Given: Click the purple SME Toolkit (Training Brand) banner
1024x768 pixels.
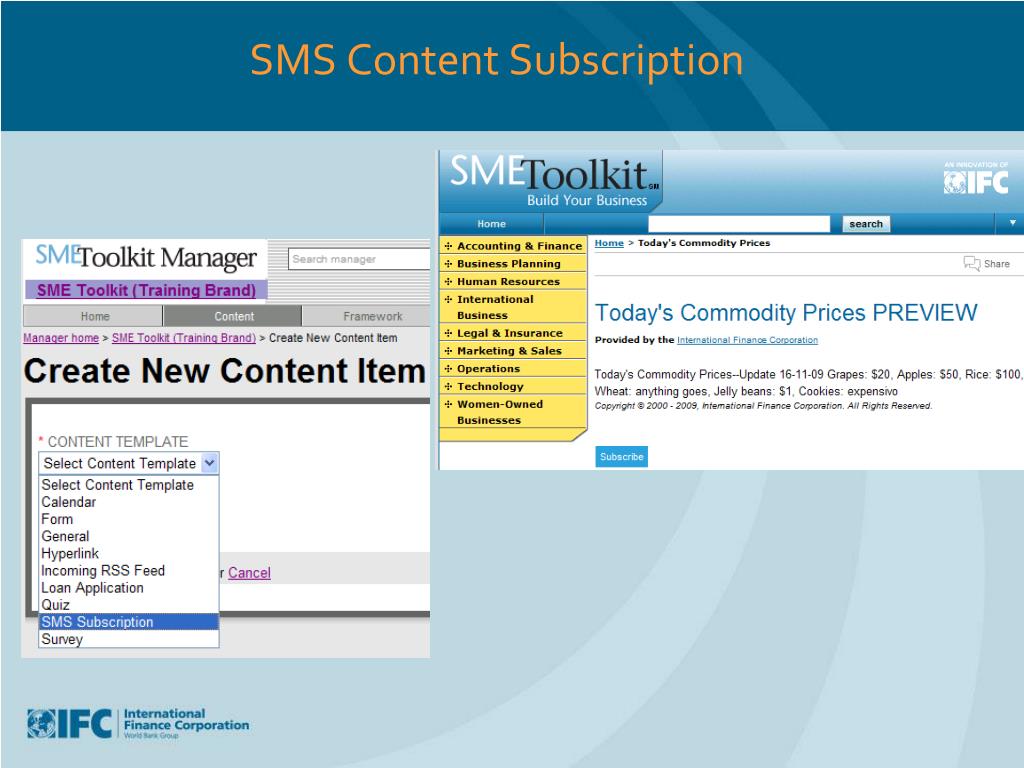Looking at the screenshot, I should [146, 290].
